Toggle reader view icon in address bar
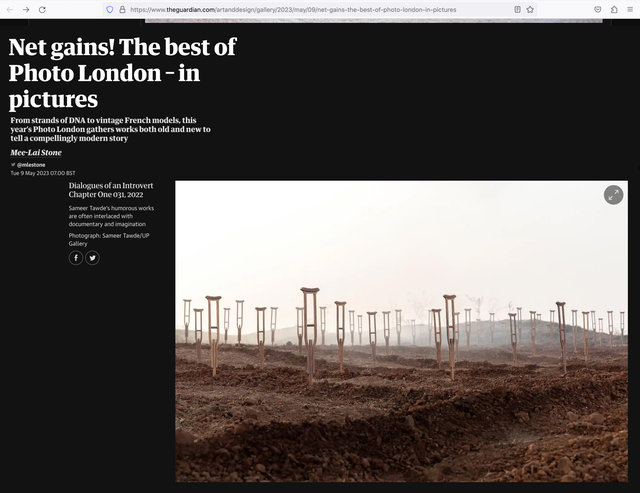The width and height of the screenshot is (640, 493). click(517, 9)
